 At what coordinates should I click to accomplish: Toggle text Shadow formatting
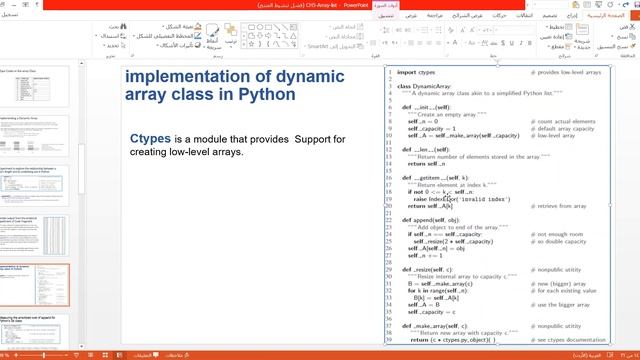[503, 43]
